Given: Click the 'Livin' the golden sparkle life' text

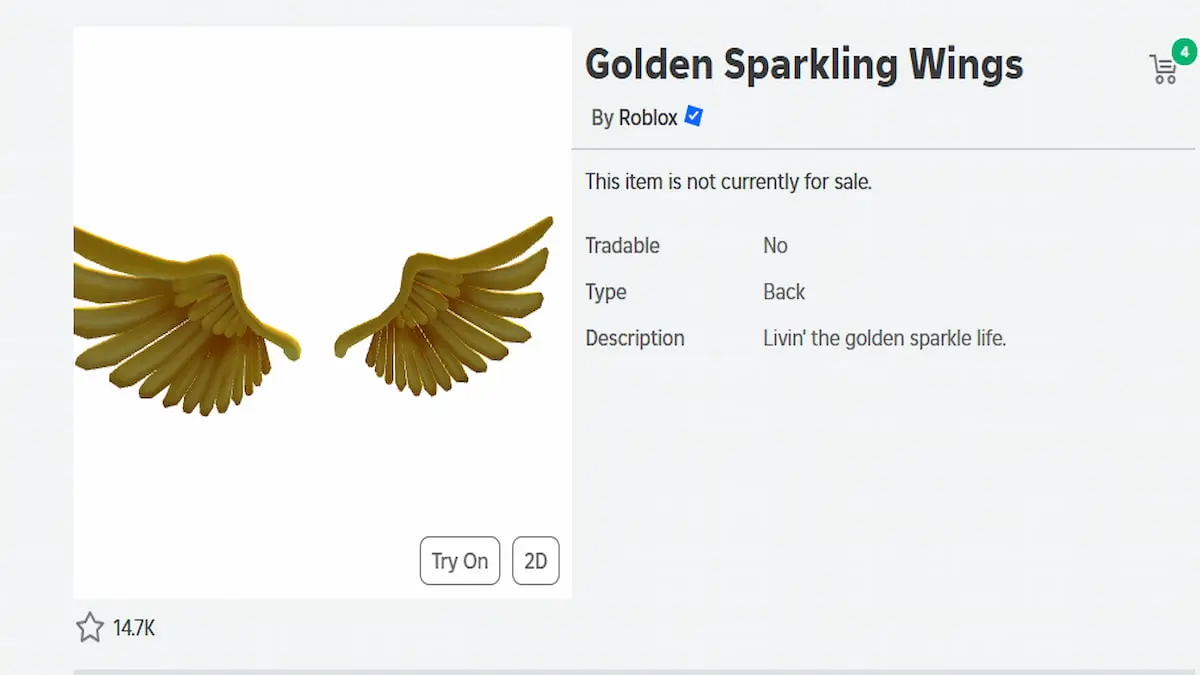Looking at the screenshot, I should coord(884,338).
